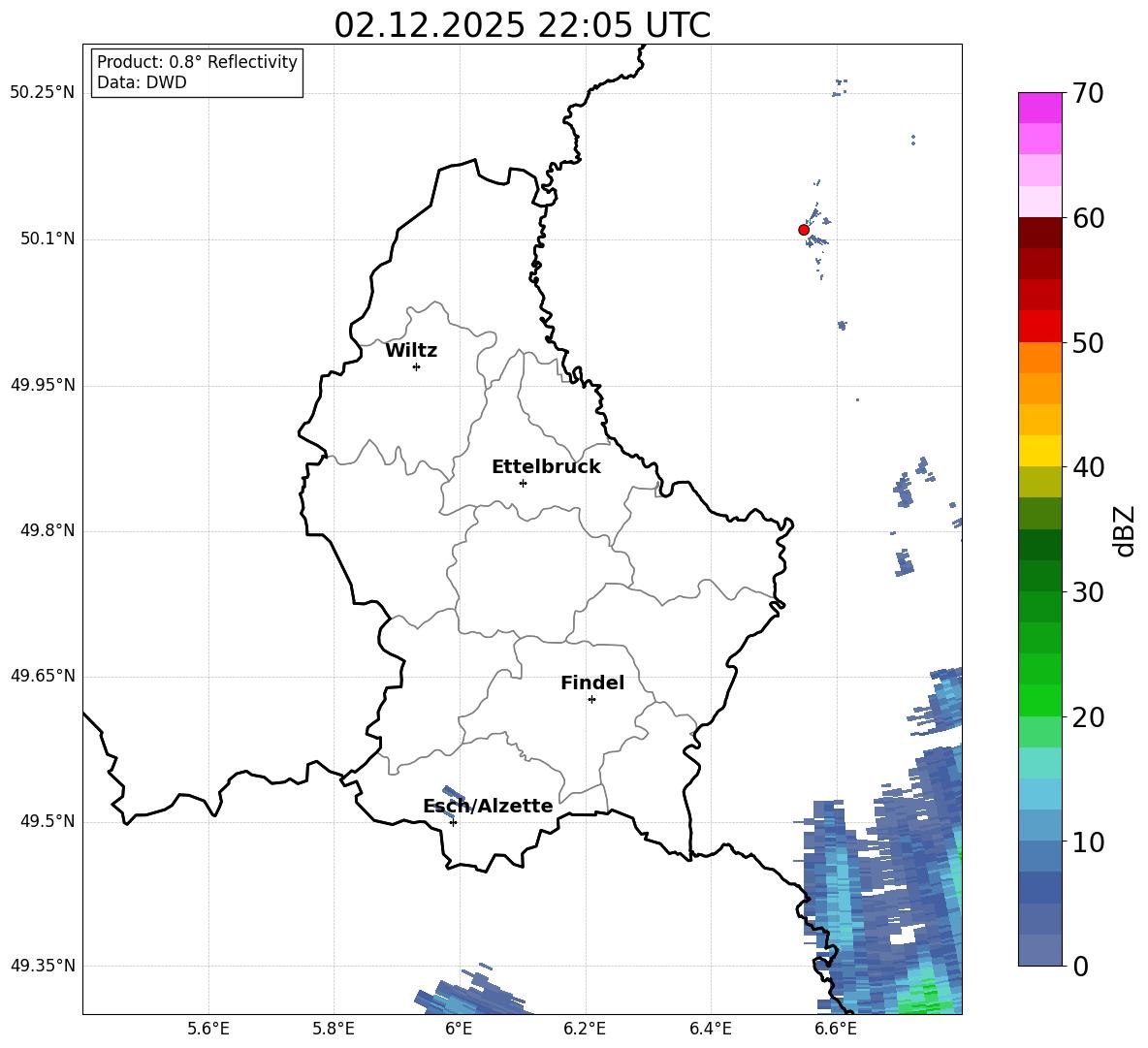The image size is (1148, 1048).
Task: Click the 49.95°N latitude label
Action: pyautogui.click(x=43, y=385)
